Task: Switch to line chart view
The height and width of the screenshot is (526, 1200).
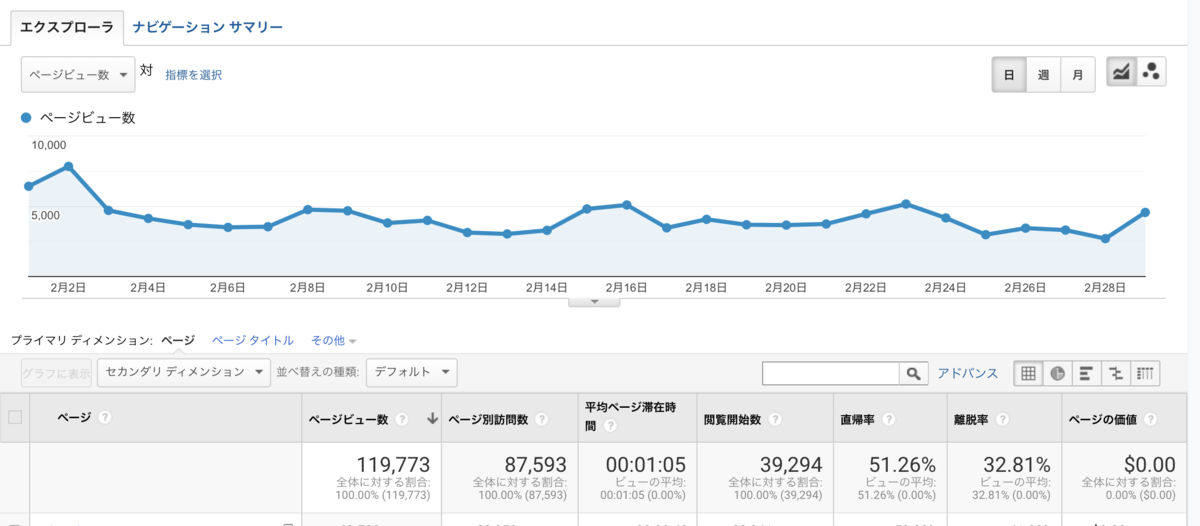Action: click(1122, 72)
